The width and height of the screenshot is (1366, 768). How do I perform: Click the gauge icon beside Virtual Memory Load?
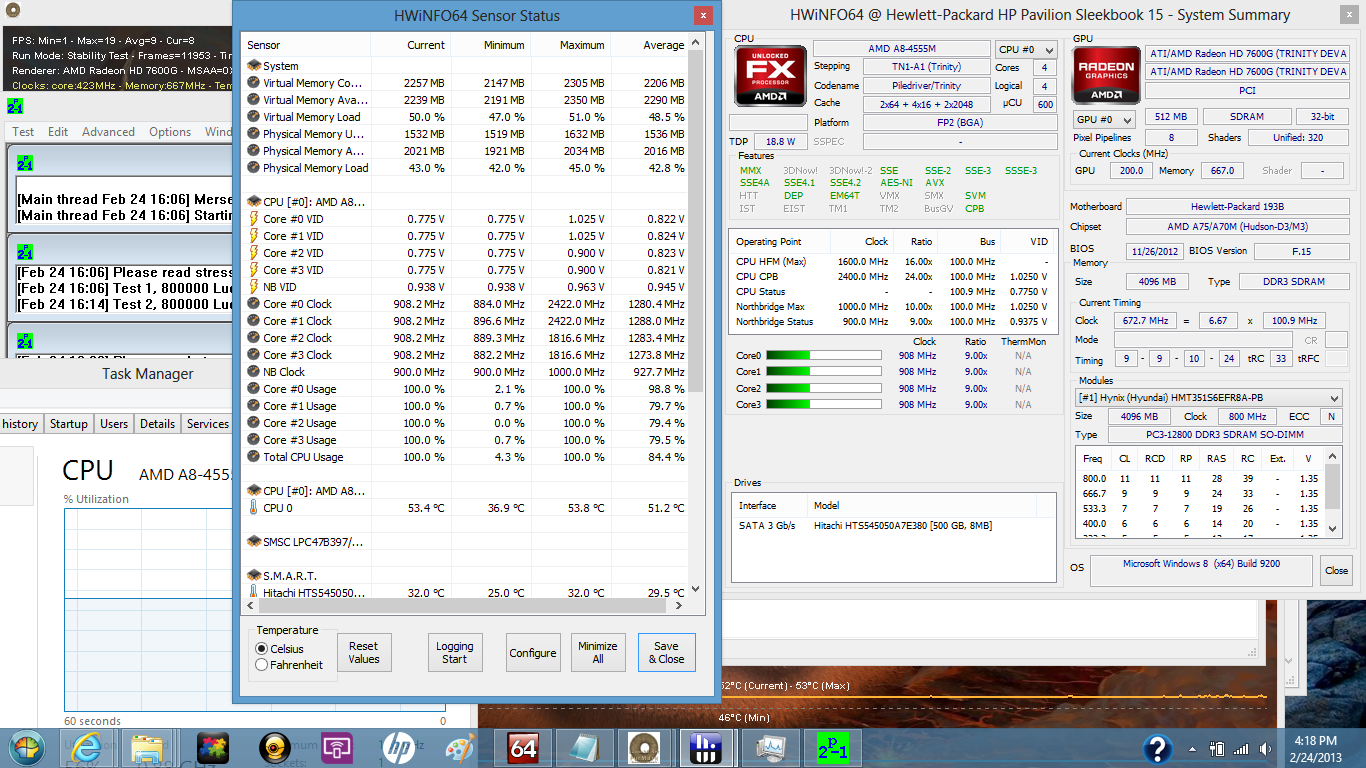(253, 117)
